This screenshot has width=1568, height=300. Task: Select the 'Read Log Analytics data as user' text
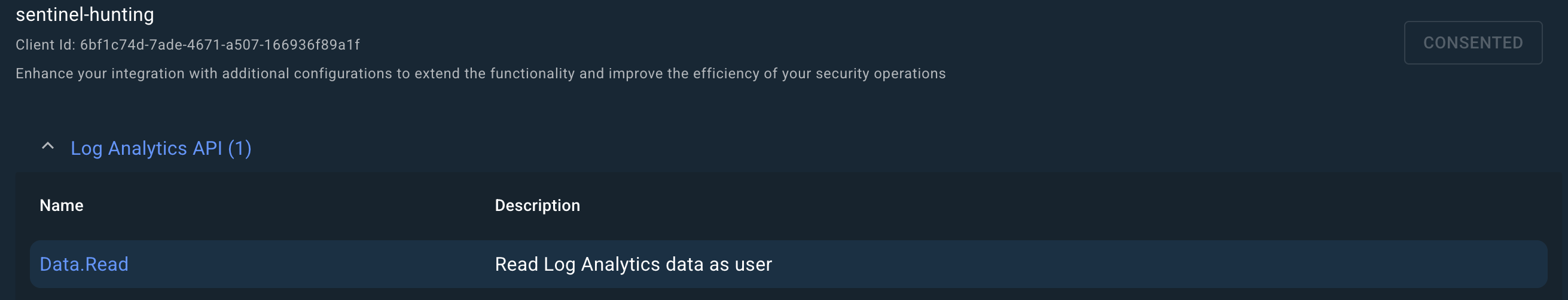pos(633,264)
